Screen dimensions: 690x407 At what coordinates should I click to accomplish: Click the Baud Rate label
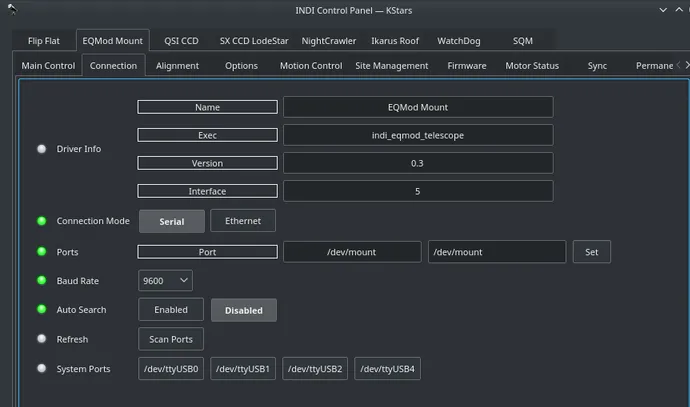coord(77,281)
